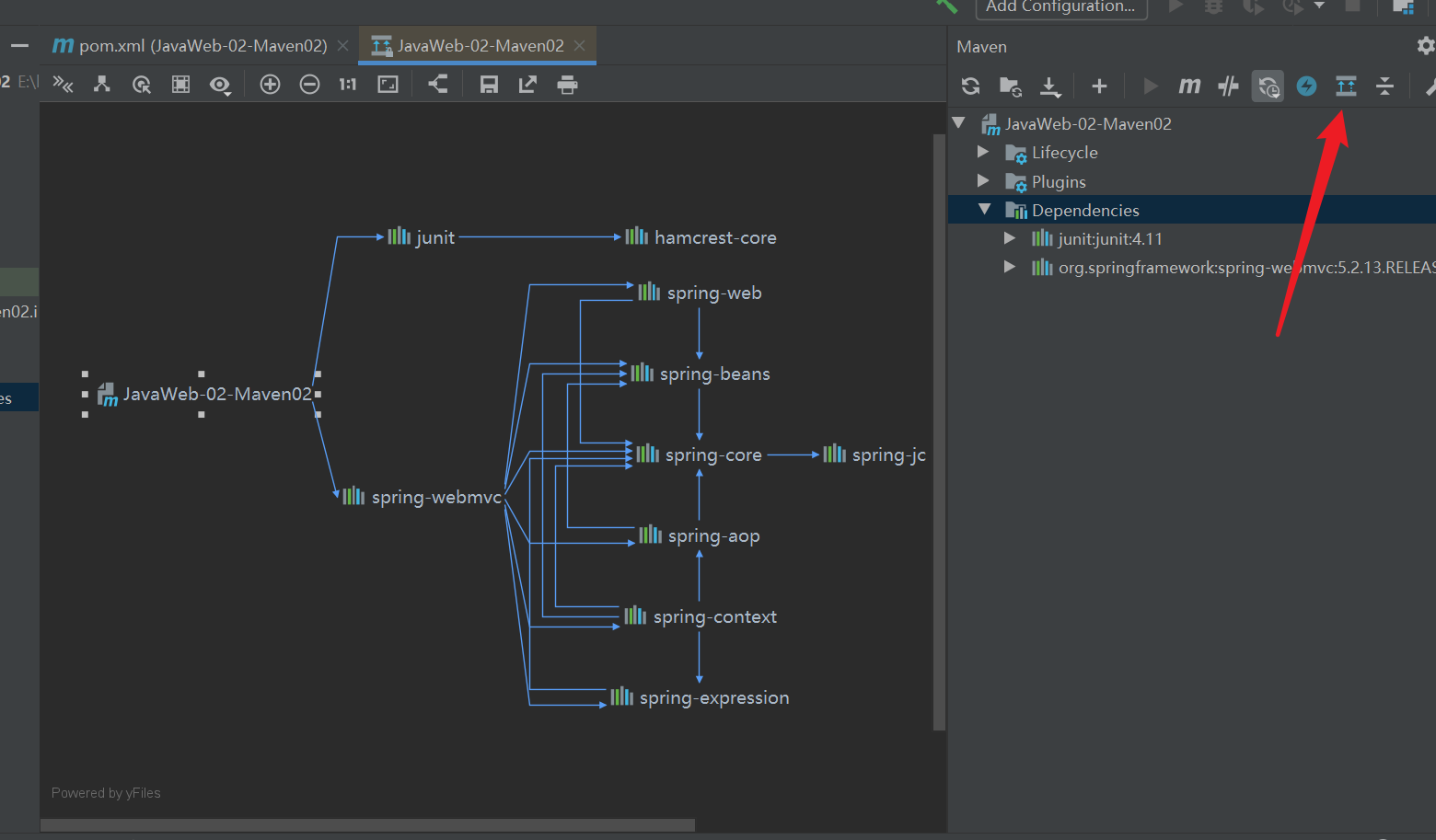This screenshot has height=840, width=1436.
Task: Click Add Configuration button
Action: pyautogui.click(x=1060, y=7)
